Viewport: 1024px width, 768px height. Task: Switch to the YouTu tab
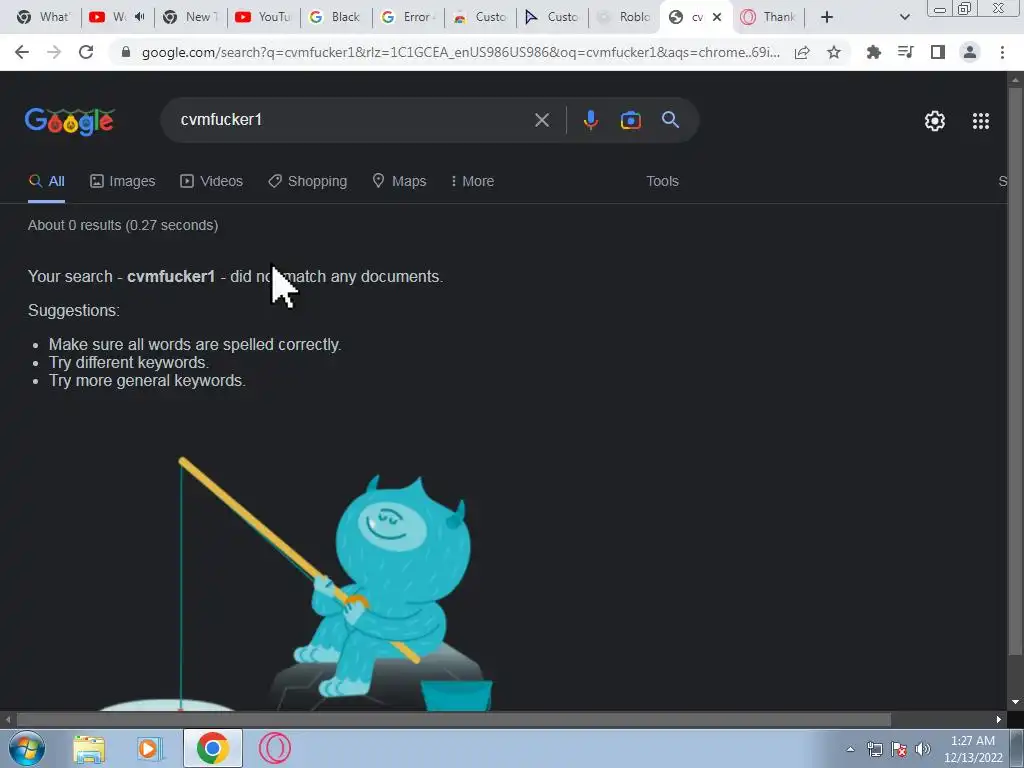(x=263, y=17)
